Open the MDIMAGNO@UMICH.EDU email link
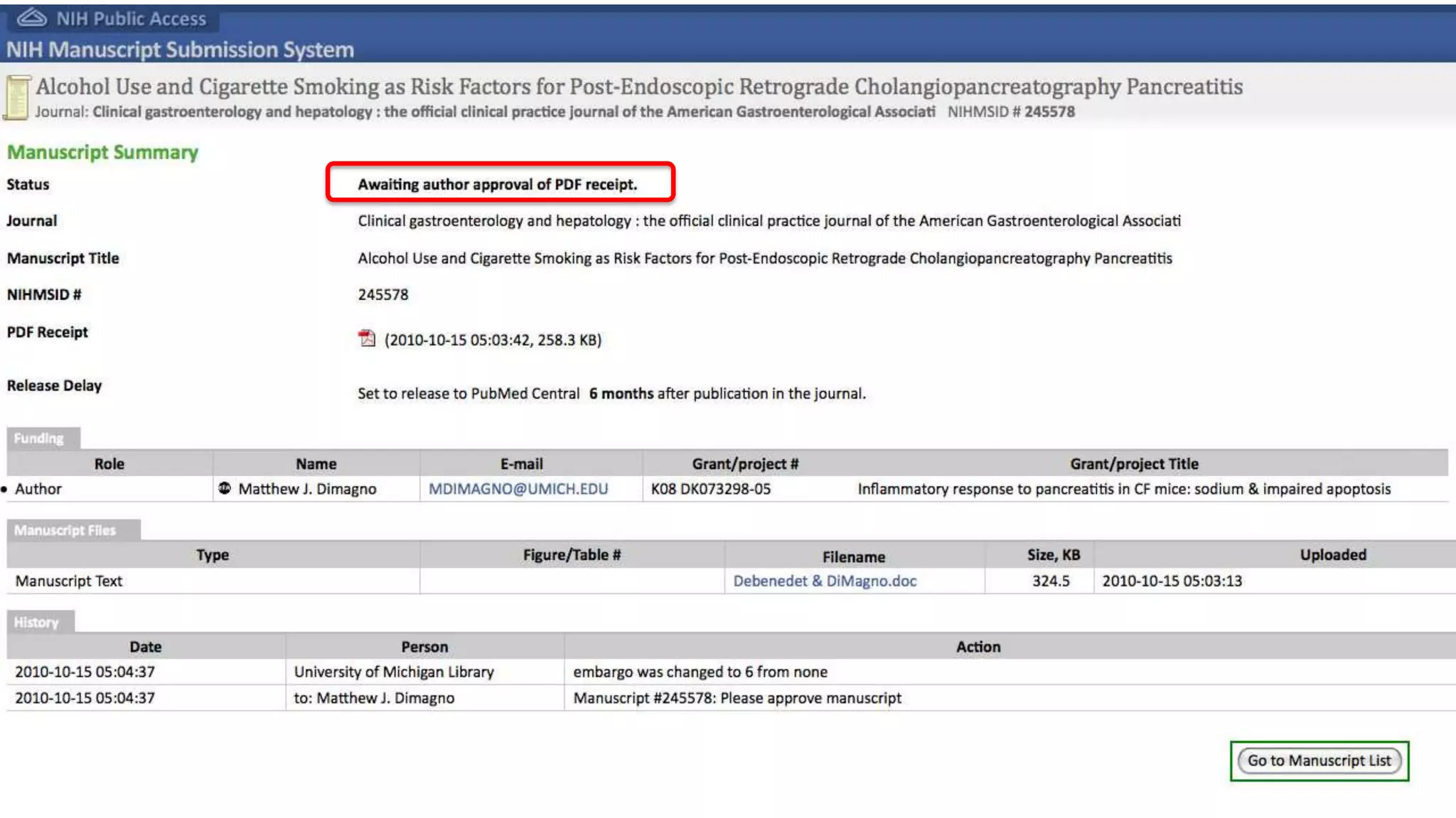The height and width of the screenshot is (818, 1456). 518,489
